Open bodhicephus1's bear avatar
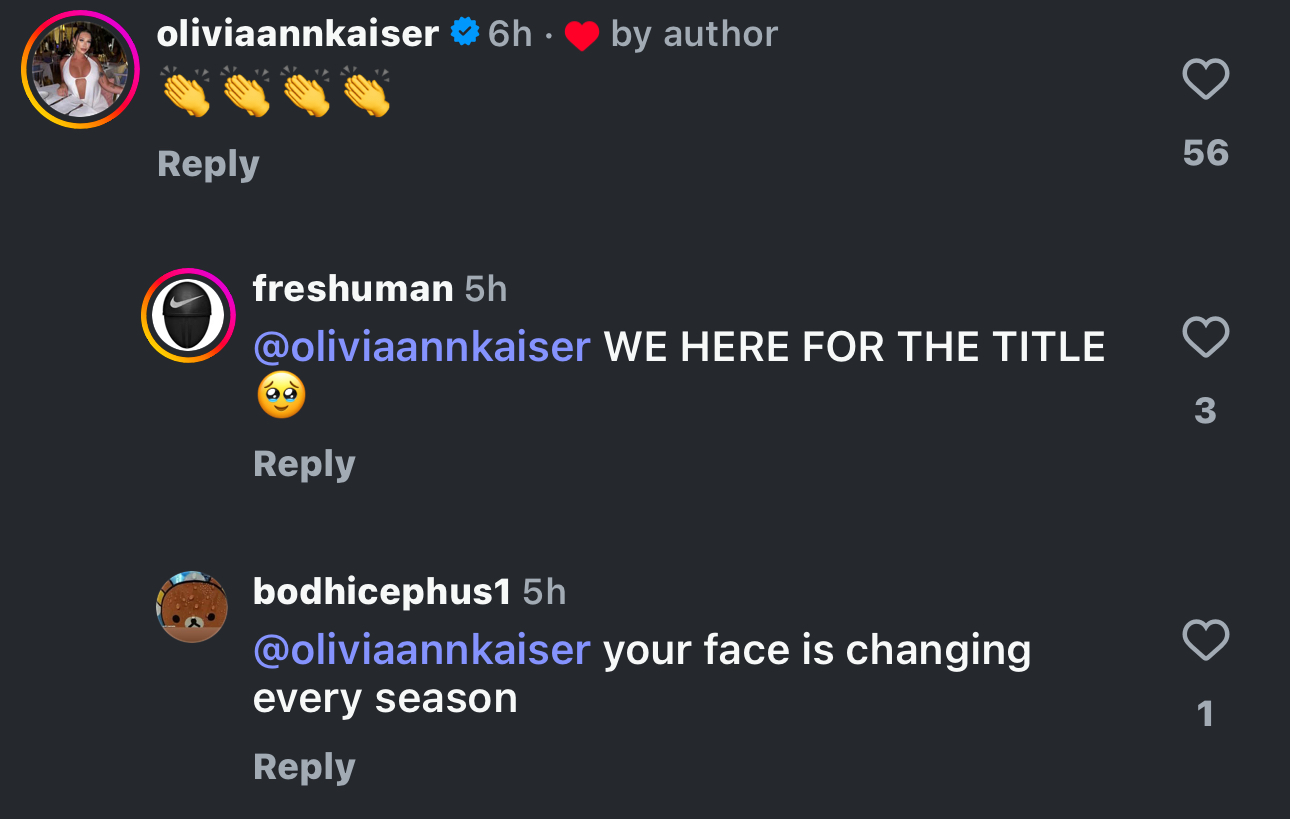Image resolution: width=1290 pixels, height=819 pixels. click(x=192, y=606)
